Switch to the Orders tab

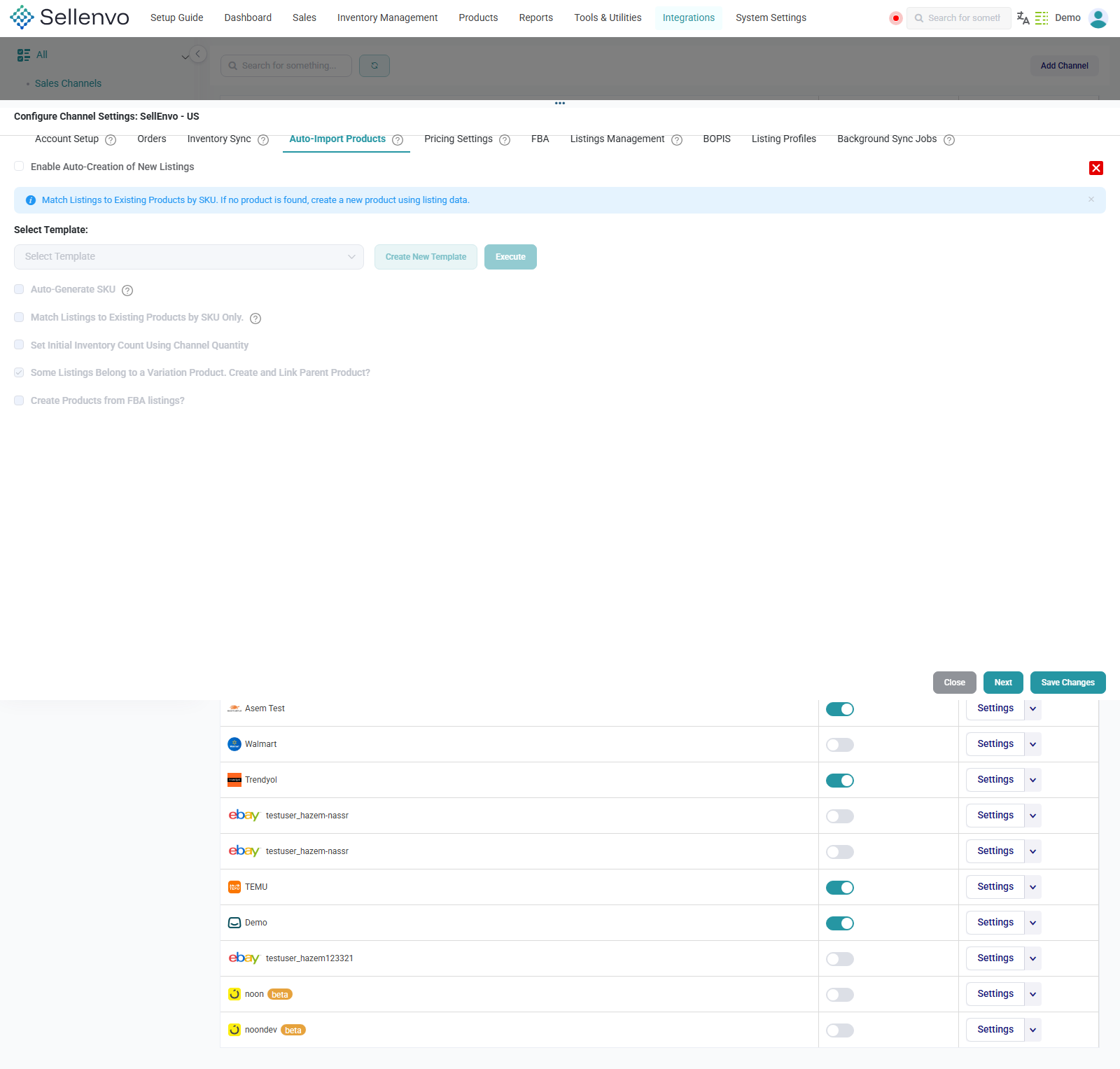152,139
